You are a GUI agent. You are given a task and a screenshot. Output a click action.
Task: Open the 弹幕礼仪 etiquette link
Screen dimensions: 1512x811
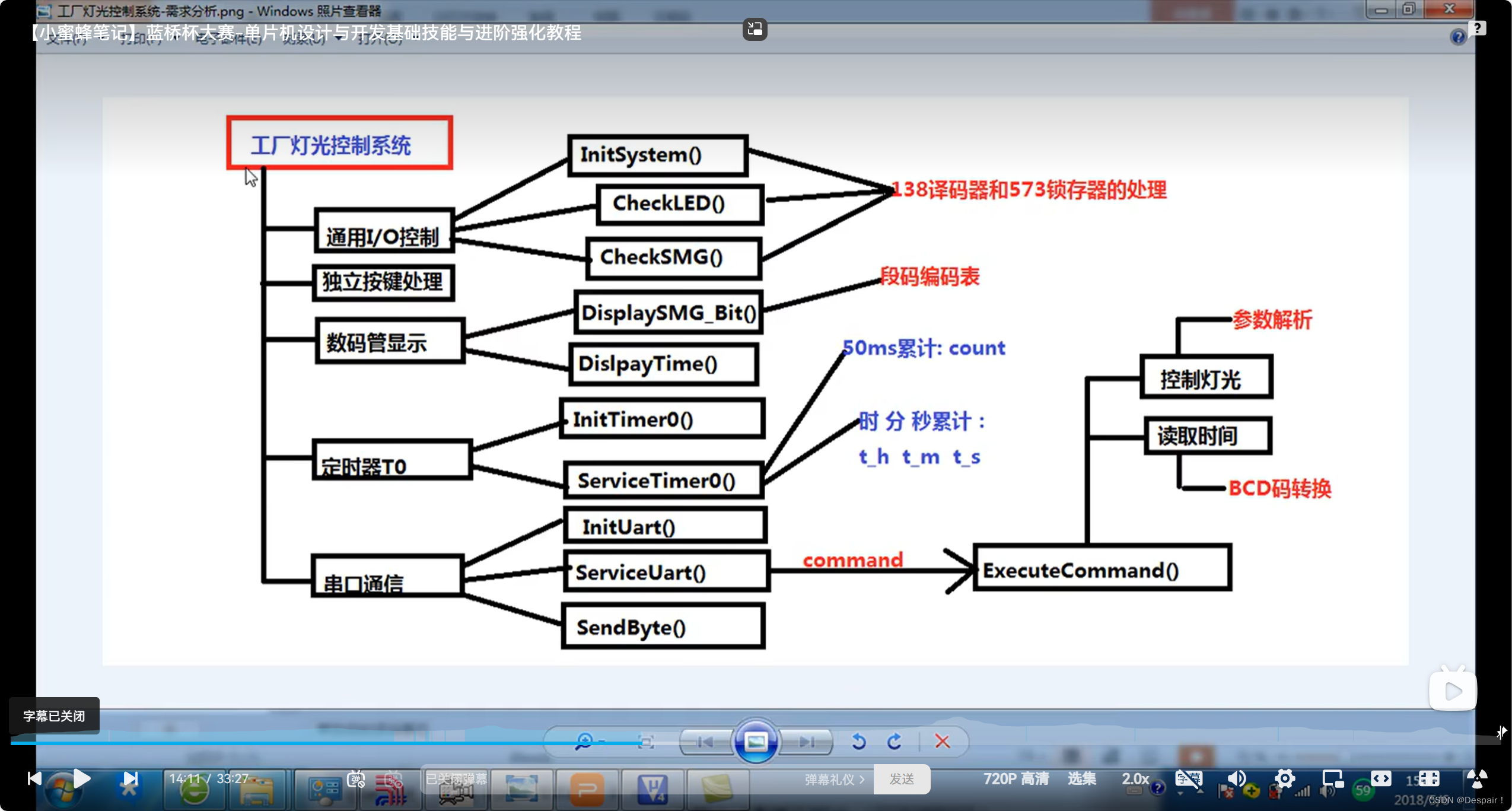834,779
